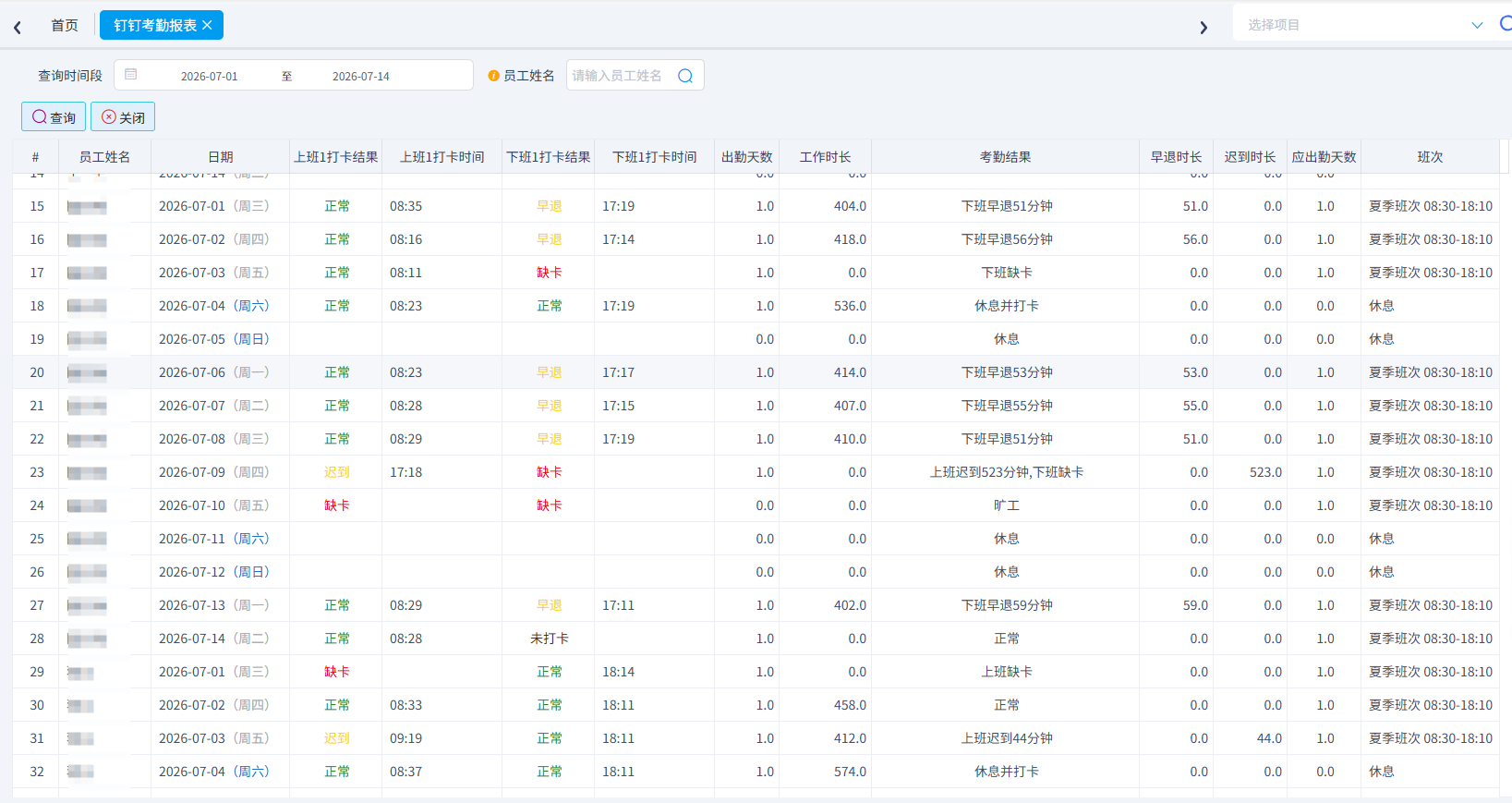Click 上班缺卡 result in row 29
Viewport: 1512px width, 803px height.
[1007, 672]
